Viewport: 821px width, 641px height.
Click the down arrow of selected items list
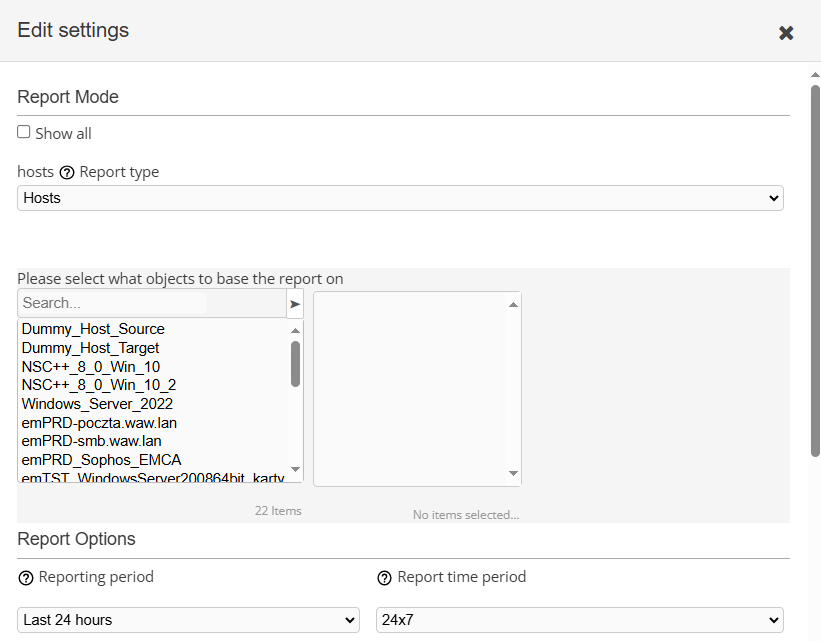coord(513,474)
